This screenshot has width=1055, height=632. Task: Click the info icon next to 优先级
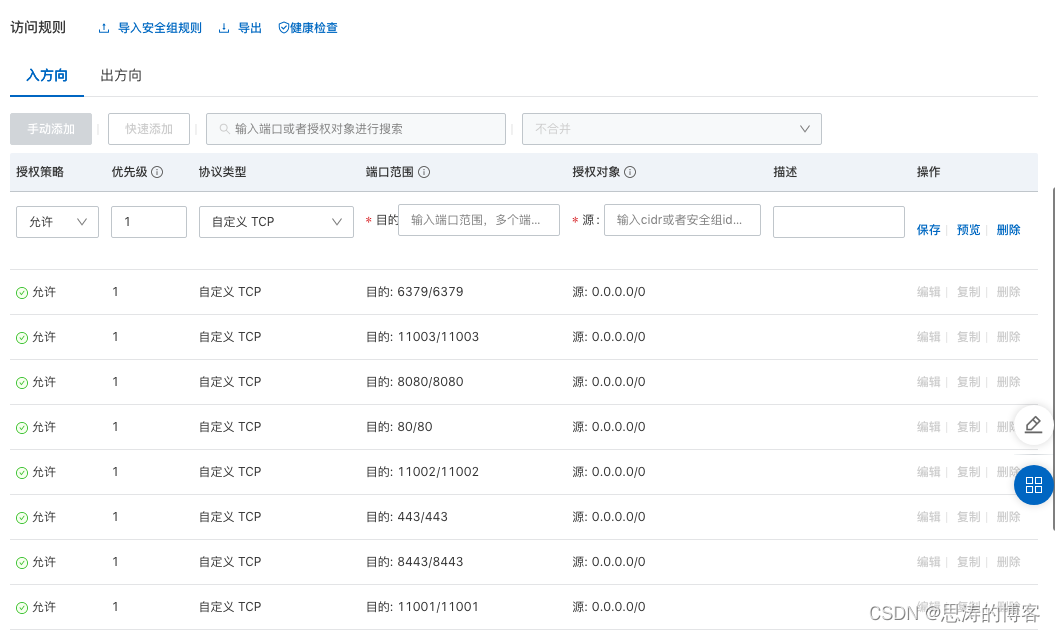tap(157, 172)
